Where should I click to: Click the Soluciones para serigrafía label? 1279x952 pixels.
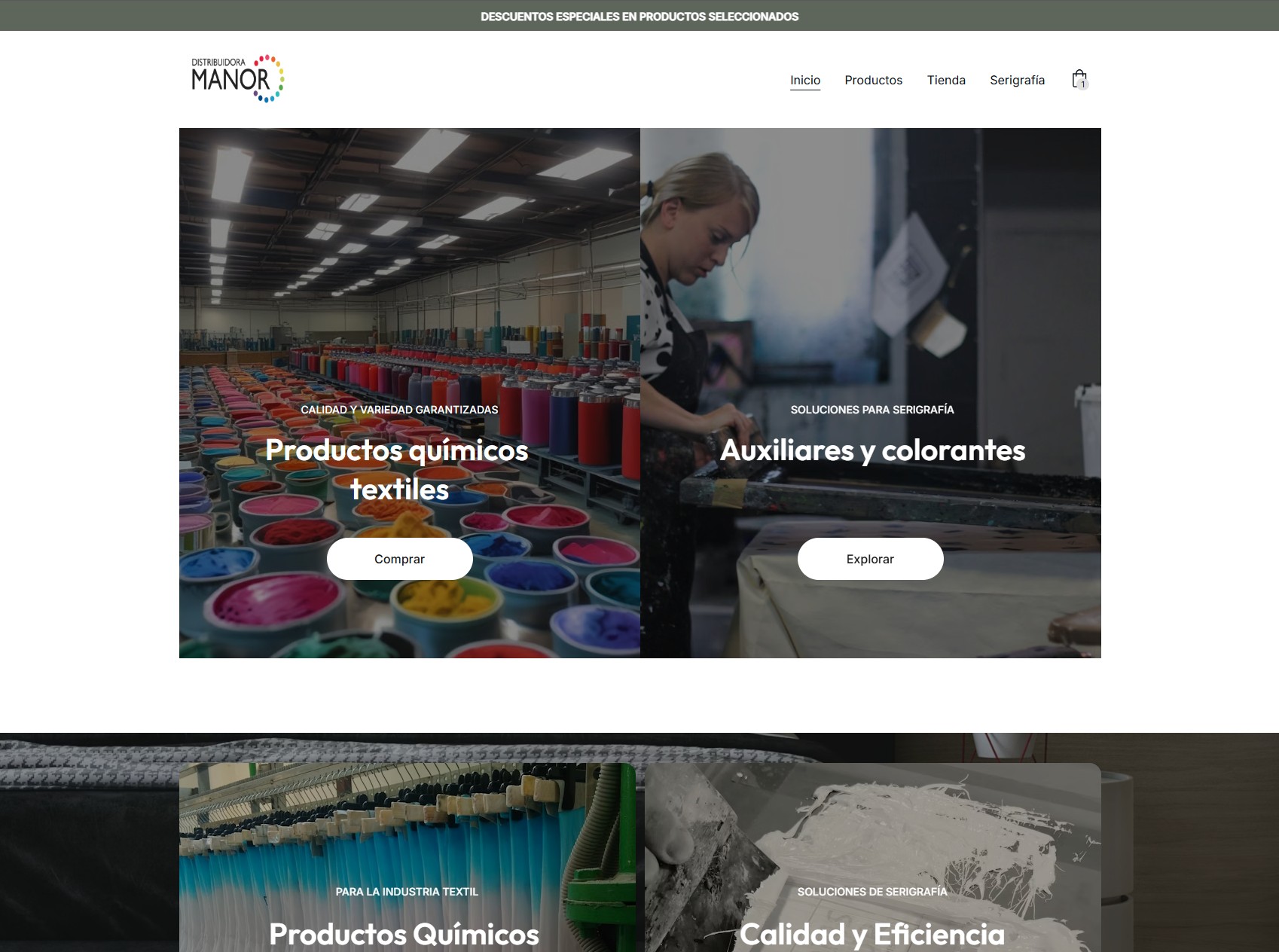(872, 410)
